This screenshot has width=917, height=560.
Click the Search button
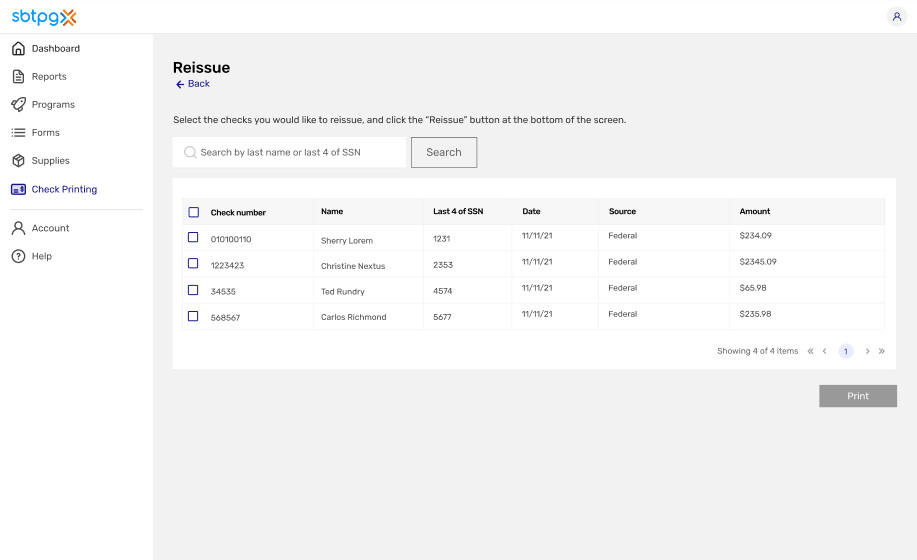[x=444, y=153]
